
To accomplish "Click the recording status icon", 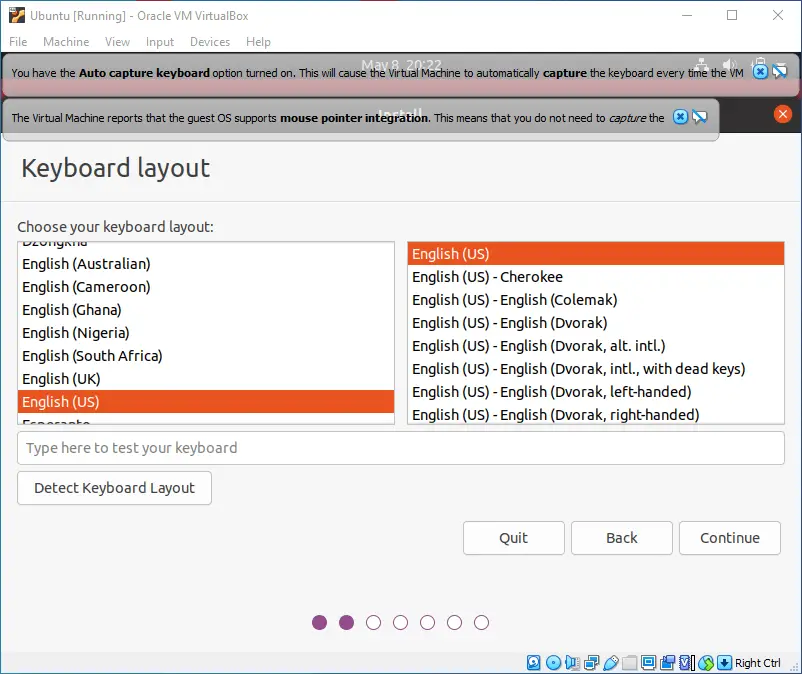I will 667,663.
